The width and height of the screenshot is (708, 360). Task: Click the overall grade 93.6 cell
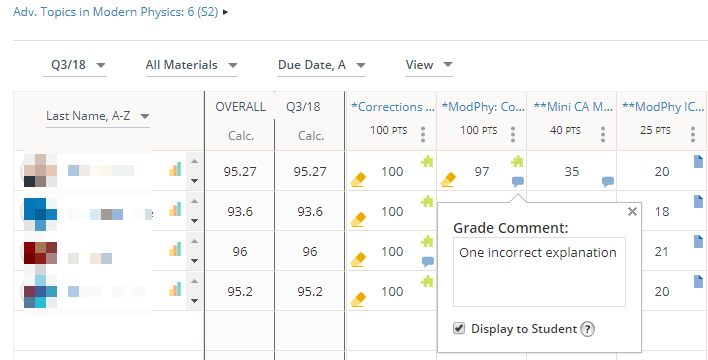[x=240, y=211]
